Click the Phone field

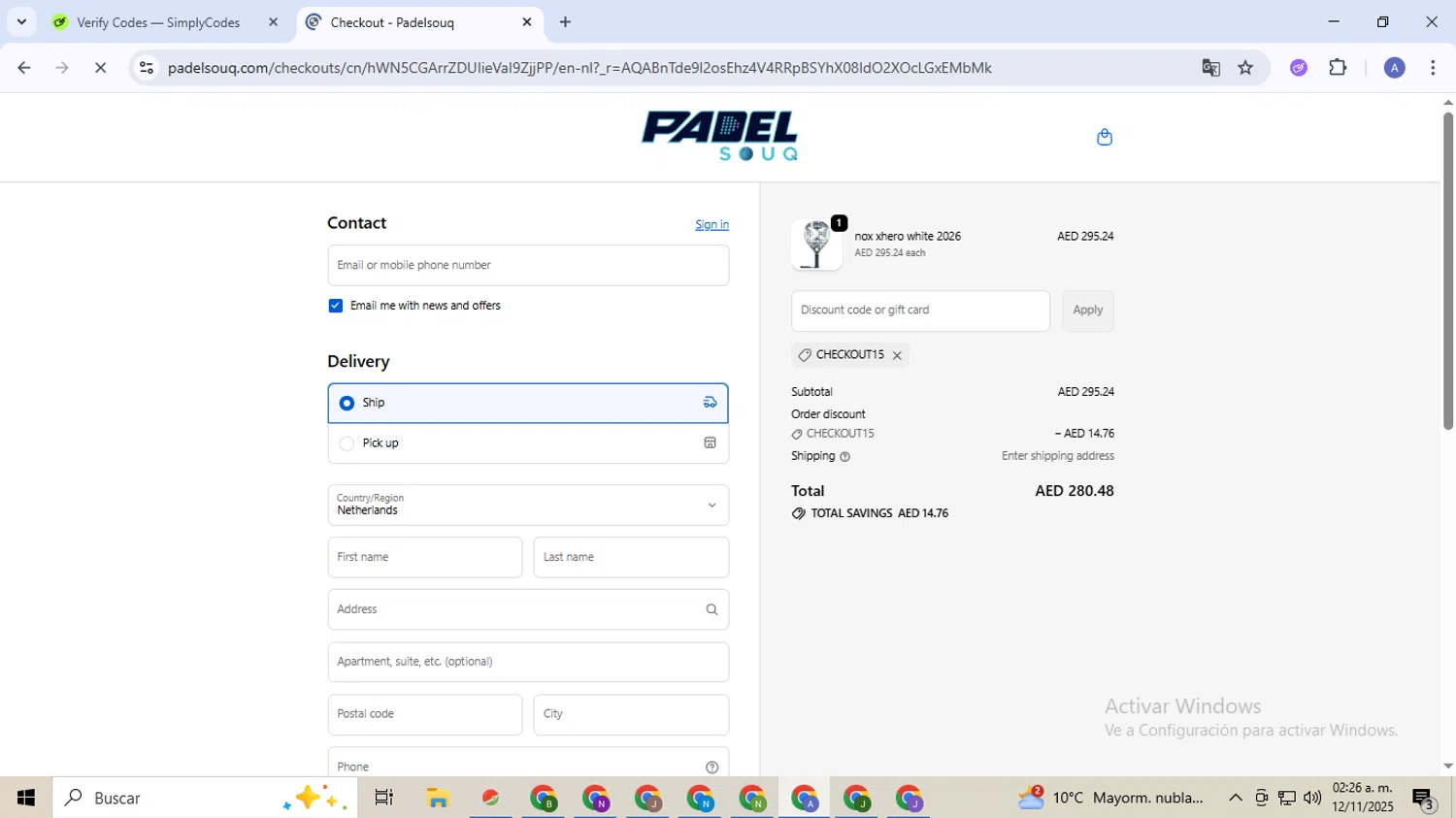(528, 763)
